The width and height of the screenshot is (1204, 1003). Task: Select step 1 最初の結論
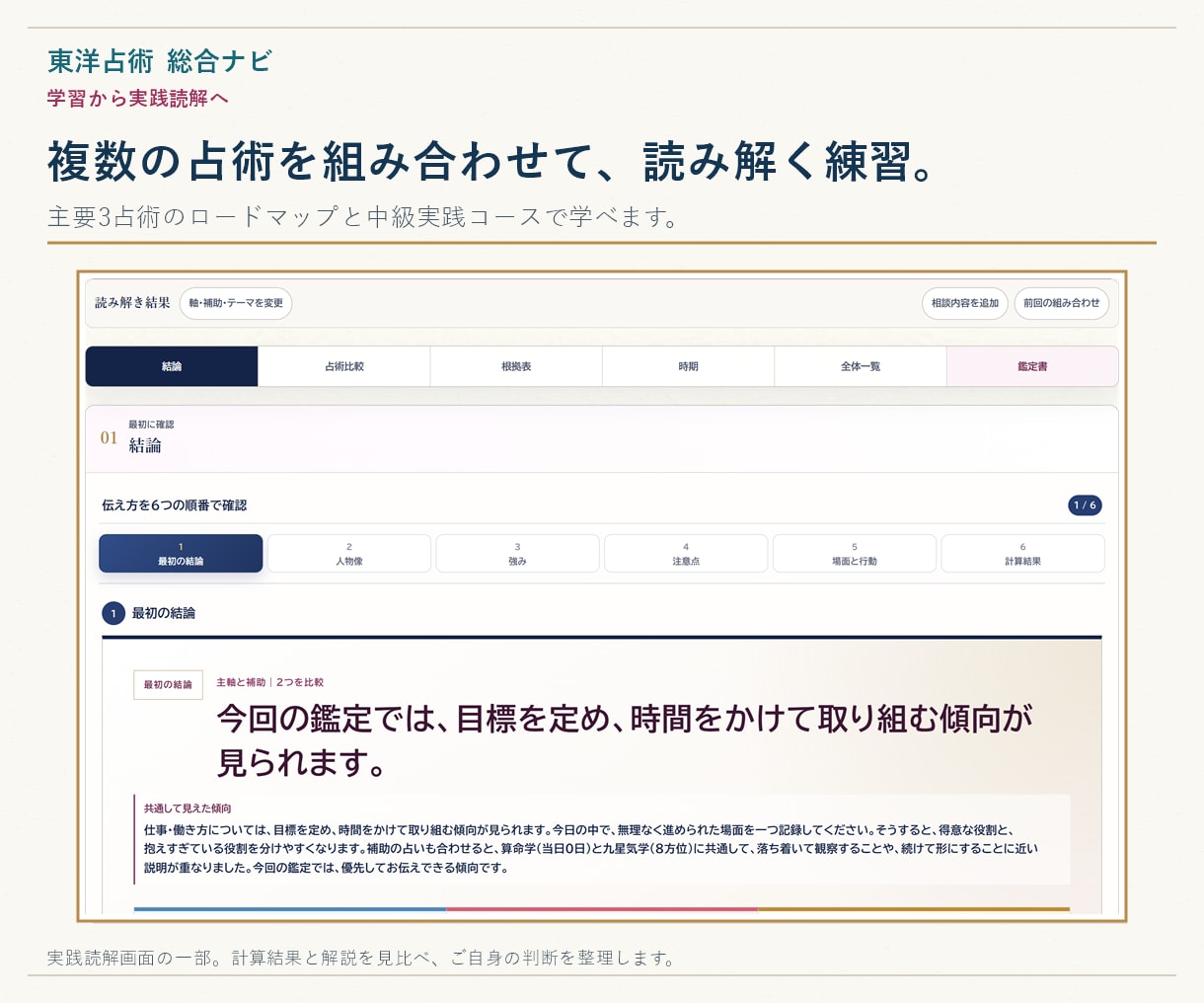click(x=181, y=554)
